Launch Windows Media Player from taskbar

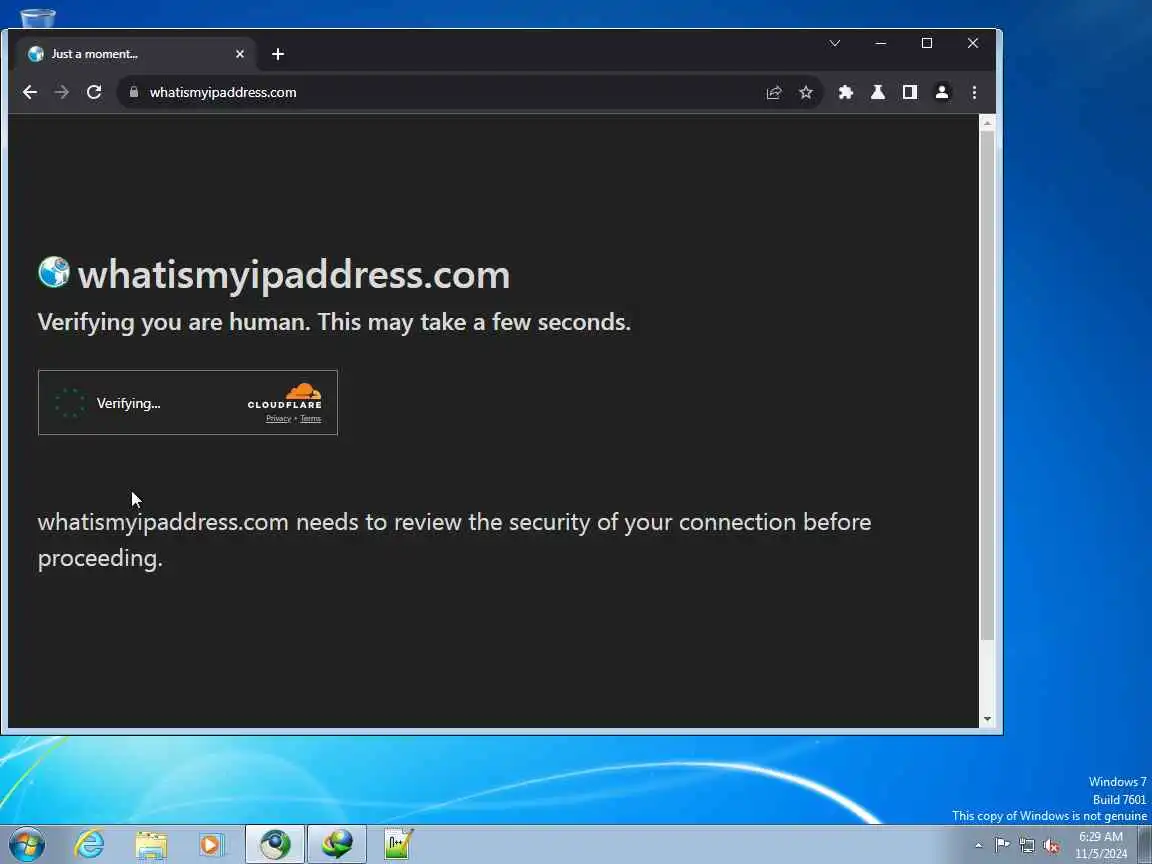pos(212,845)
